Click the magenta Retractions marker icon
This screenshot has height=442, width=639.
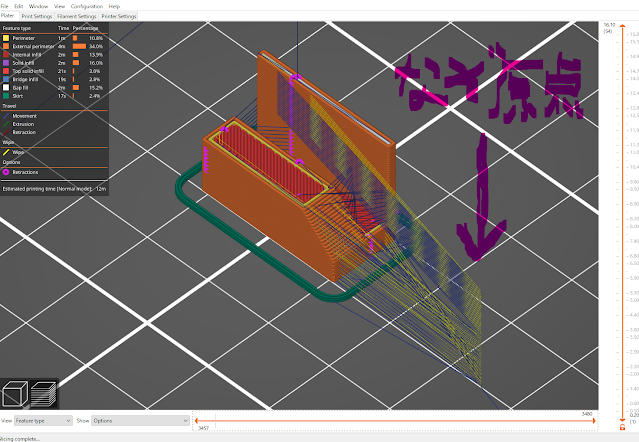[x=6, y=172]
